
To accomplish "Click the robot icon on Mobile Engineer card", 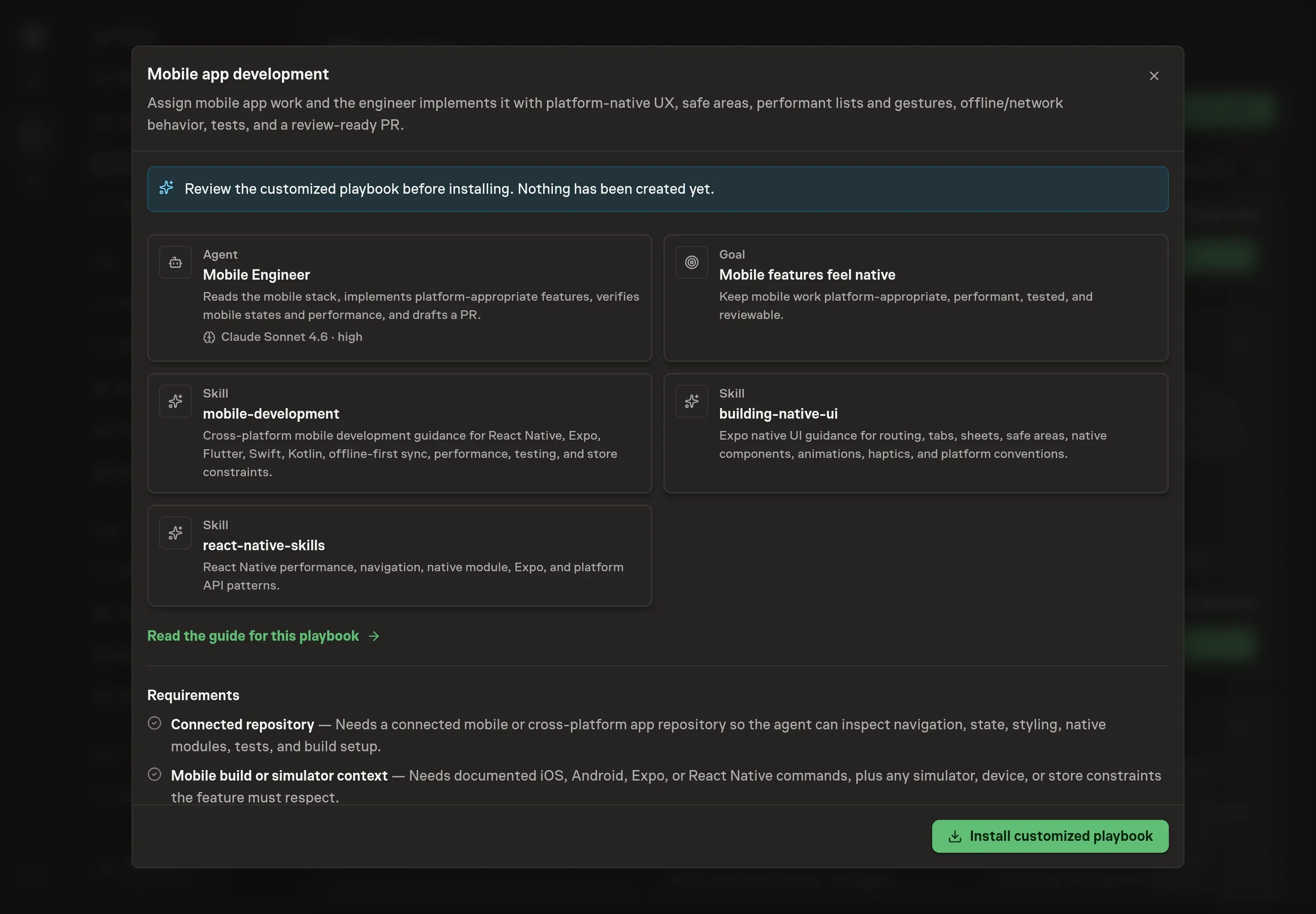I will (x=175, y=262).
